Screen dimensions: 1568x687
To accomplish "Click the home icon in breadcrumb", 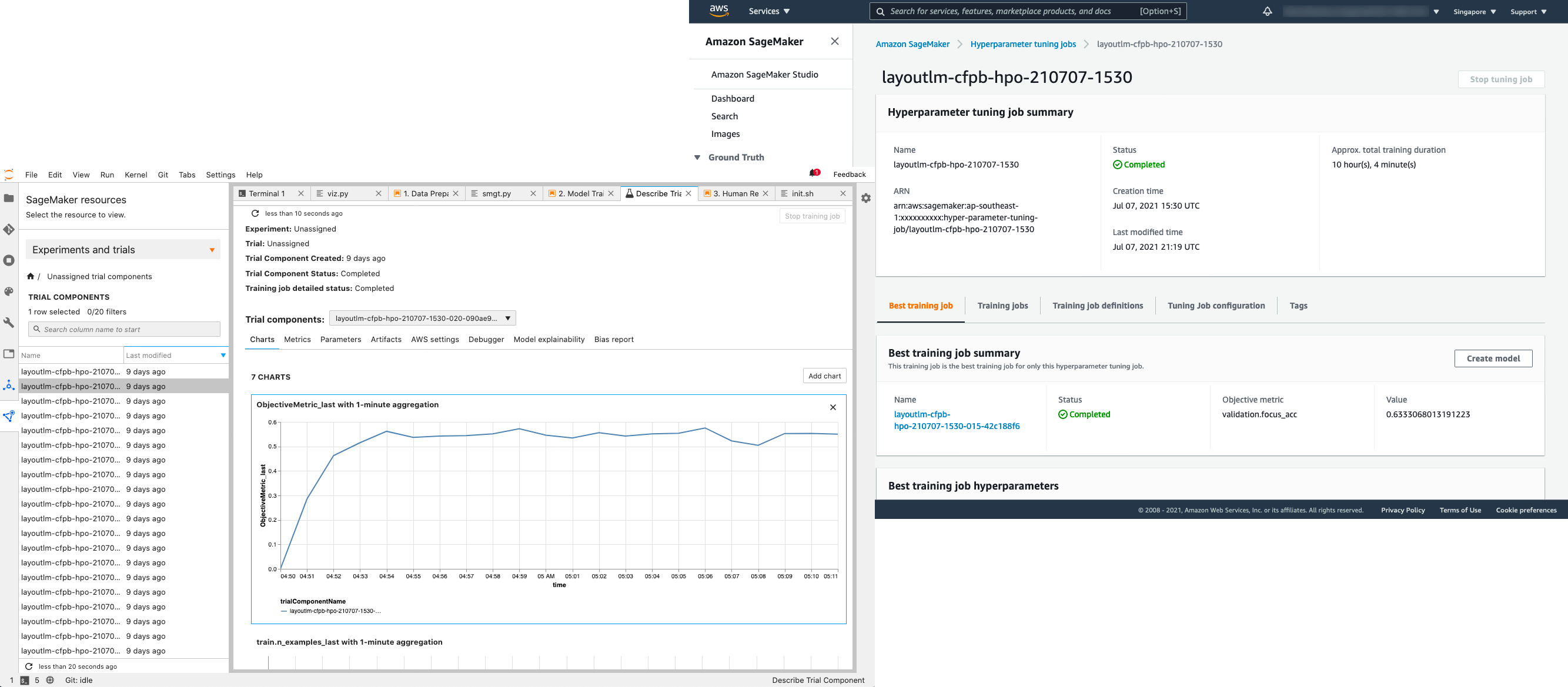I will click(x=31, y=276).
